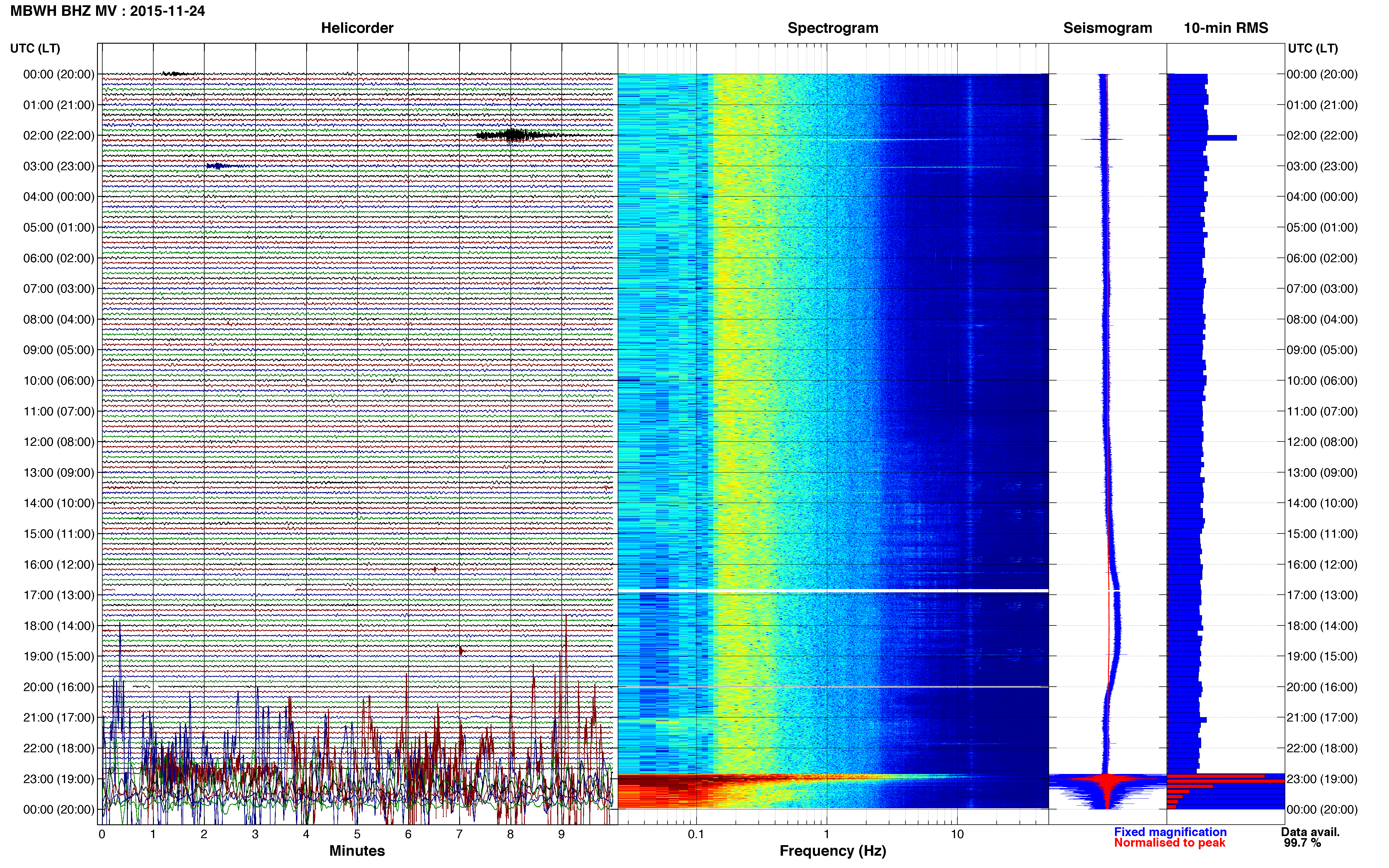Click the minute '5' tick label
This screenshot has height=868, width=1389.
tap(357, 834)
